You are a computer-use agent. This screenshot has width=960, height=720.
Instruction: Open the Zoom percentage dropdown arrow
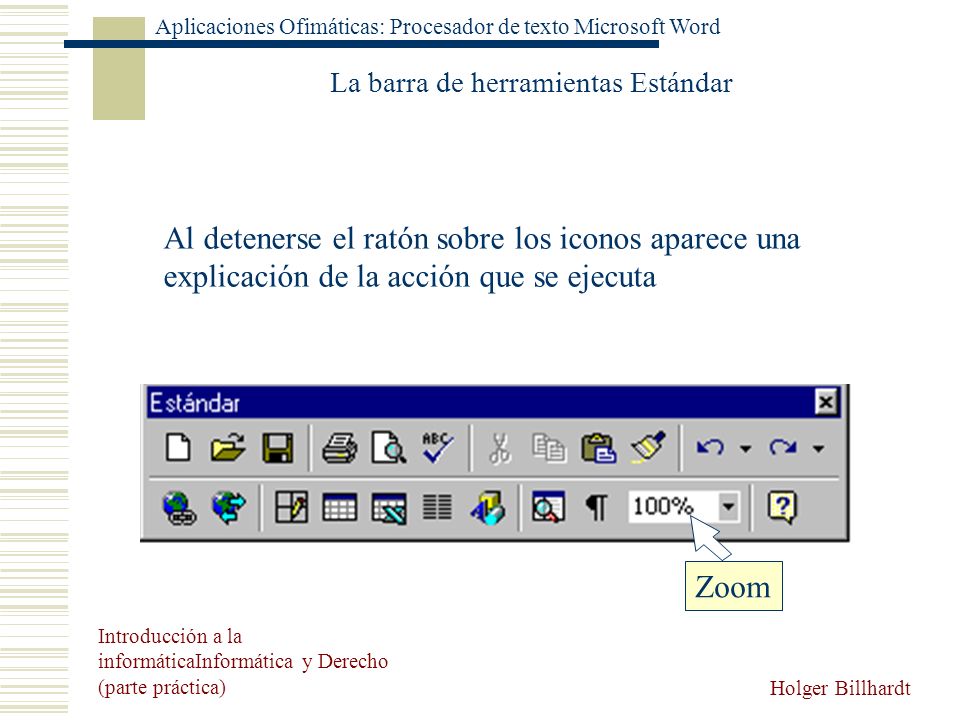[x=728, y=507]
